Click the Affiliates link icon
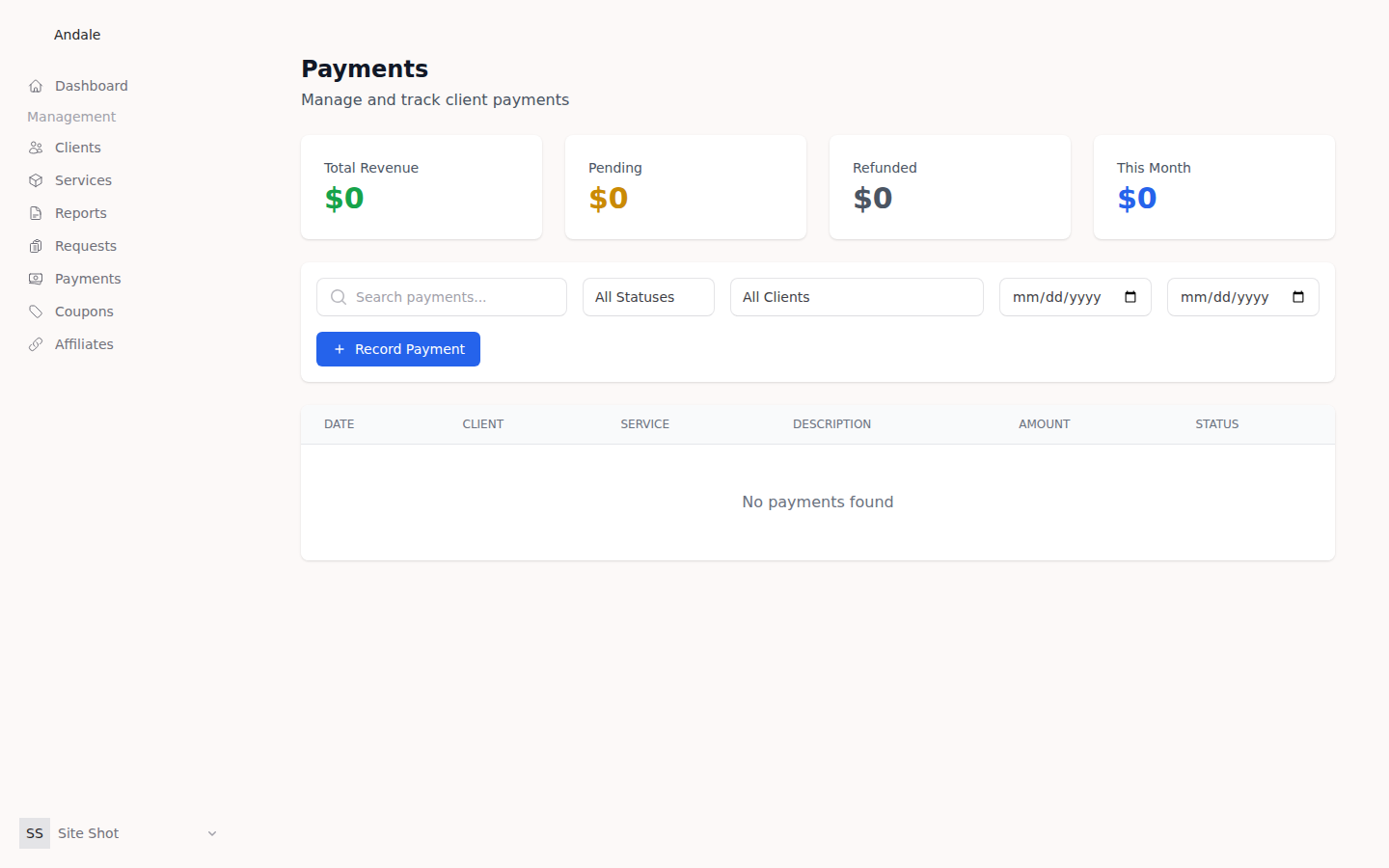 pyautogui.click(x=36, y=344)
